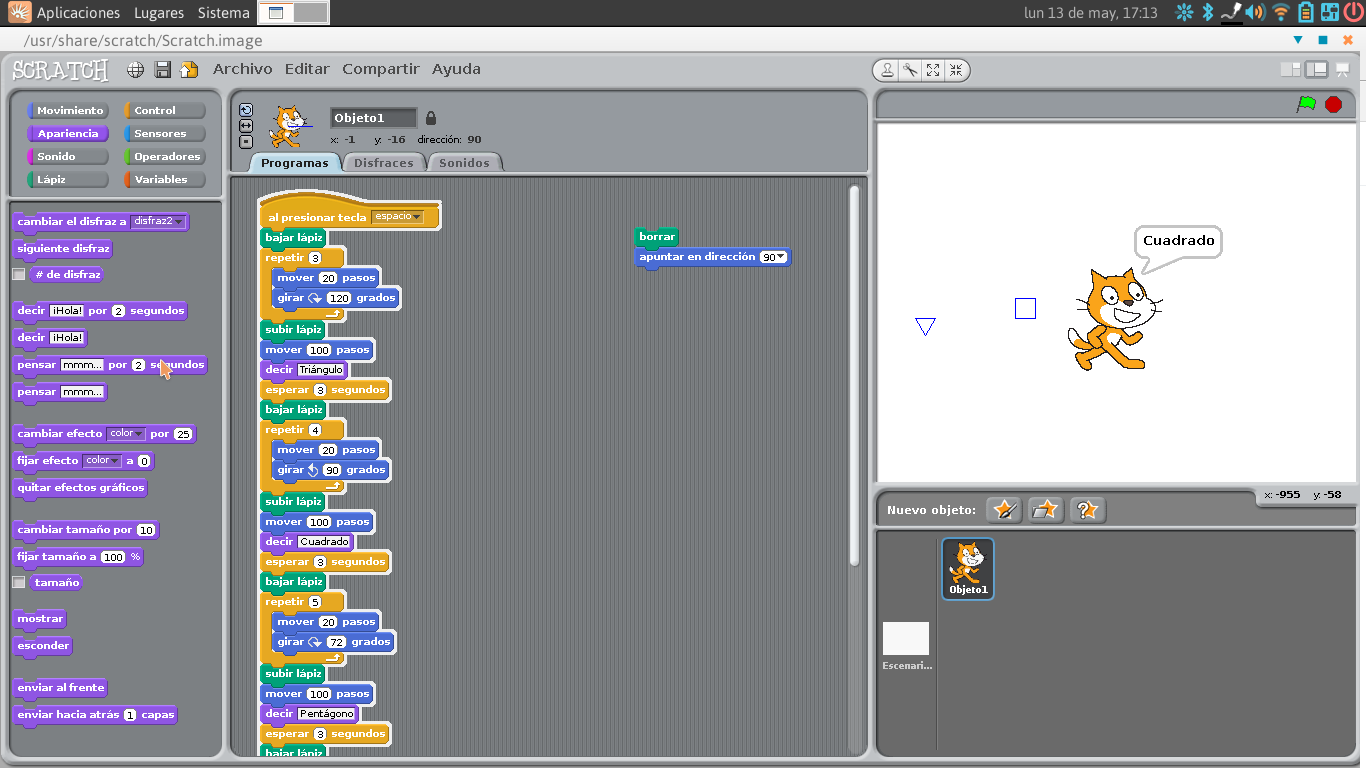Choose new sprite from file folder

pos(1045,510)
